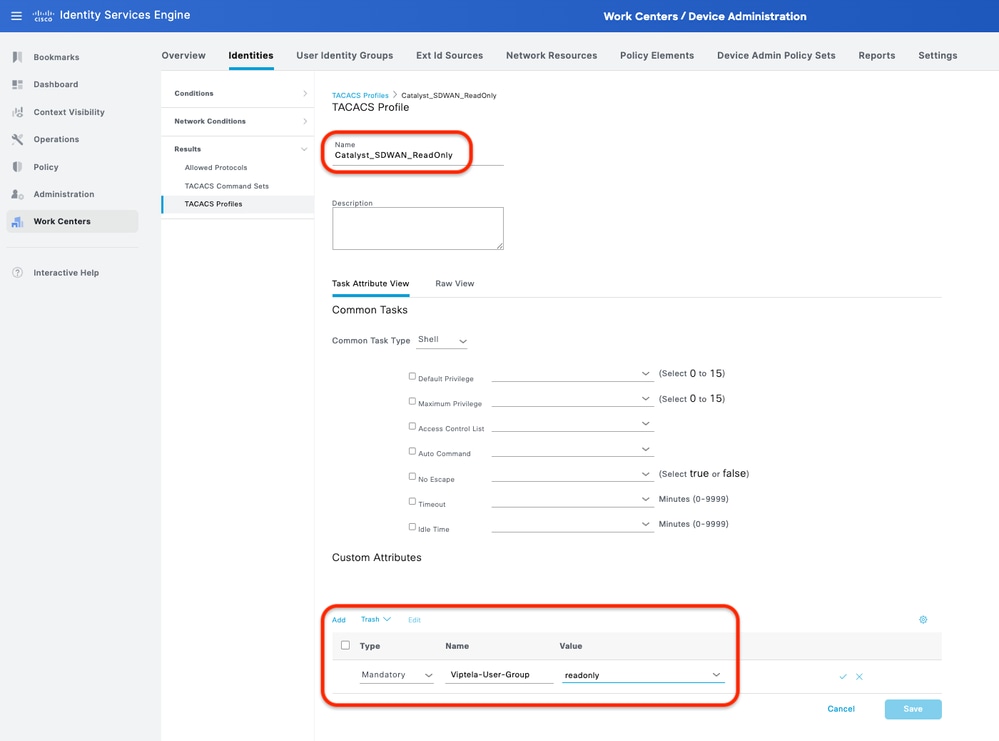Check the select-all checkbox beside Type
This screenshot has height=741, width=999.
tap(345, 645)
